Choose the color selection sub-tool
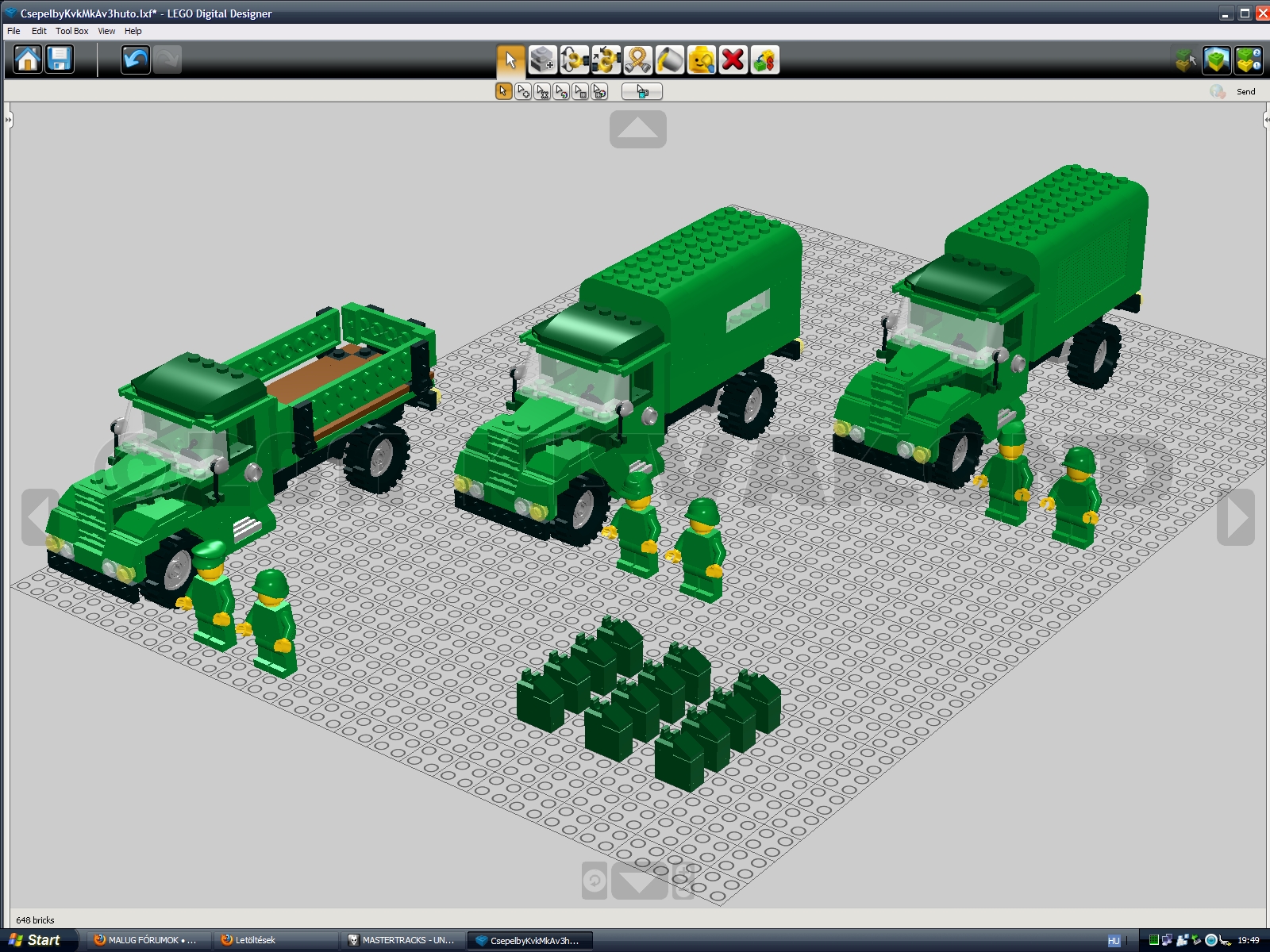 coord(561,91)
